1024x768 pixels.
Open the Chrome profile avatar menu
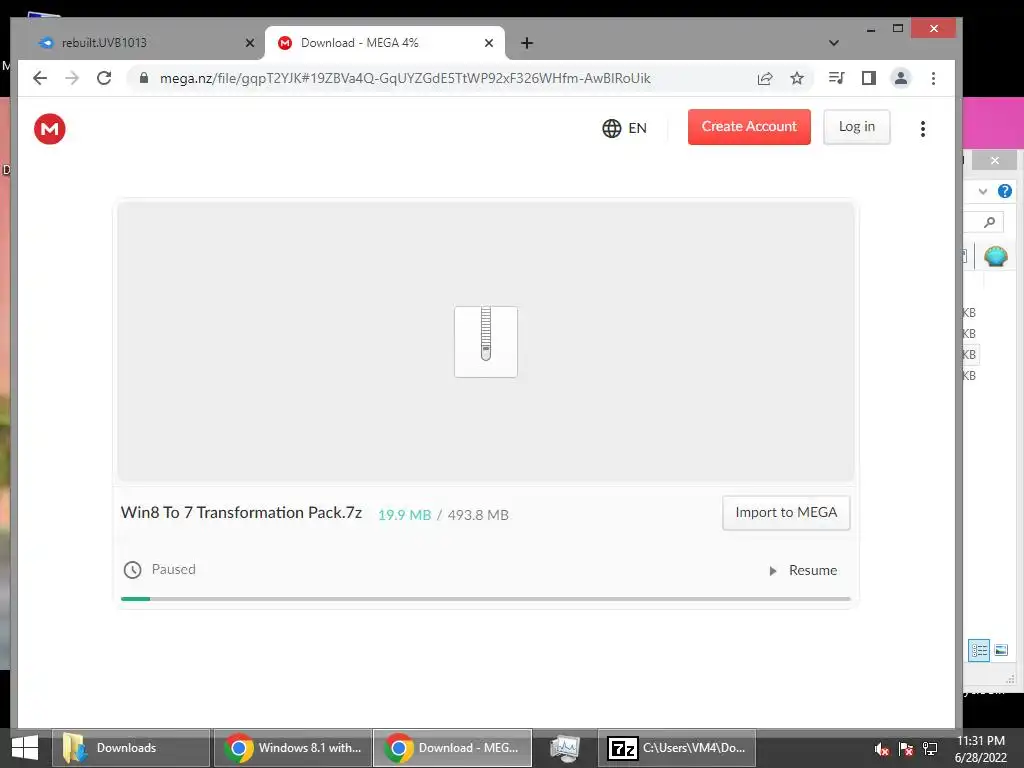click(x=901, y=78)
